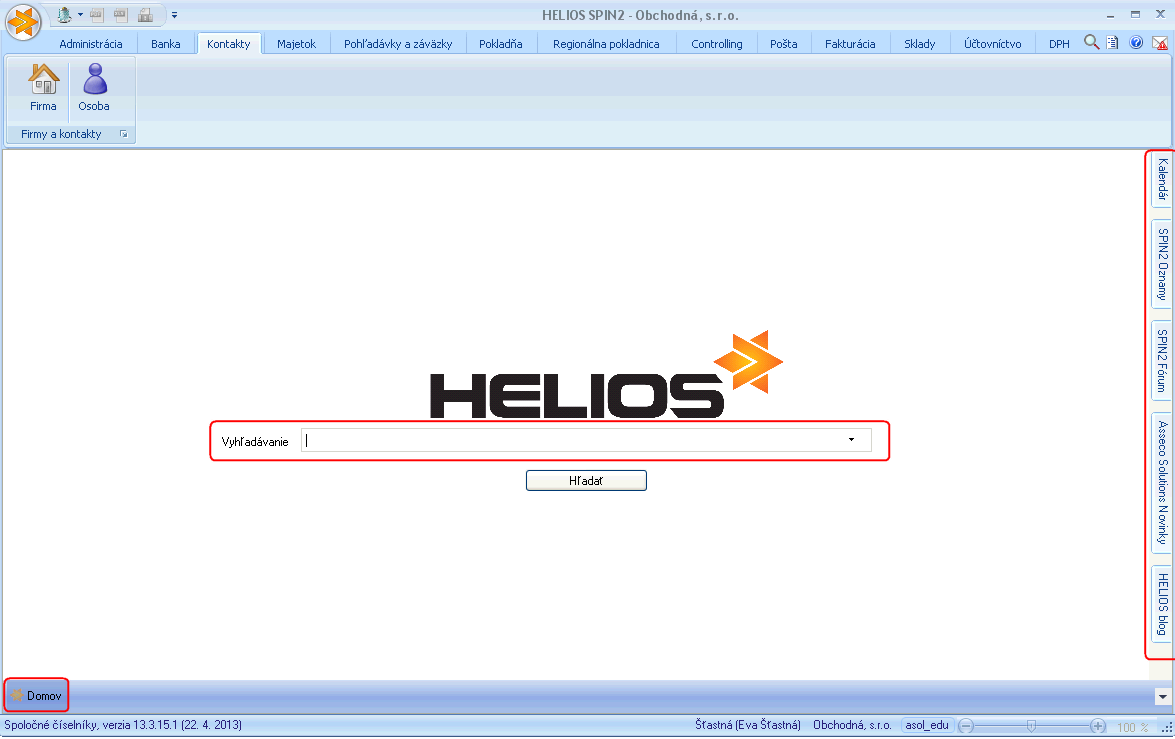Open the Sklady tab
1175x739 pixels.
pyautogui.click(x=919, y=43)
